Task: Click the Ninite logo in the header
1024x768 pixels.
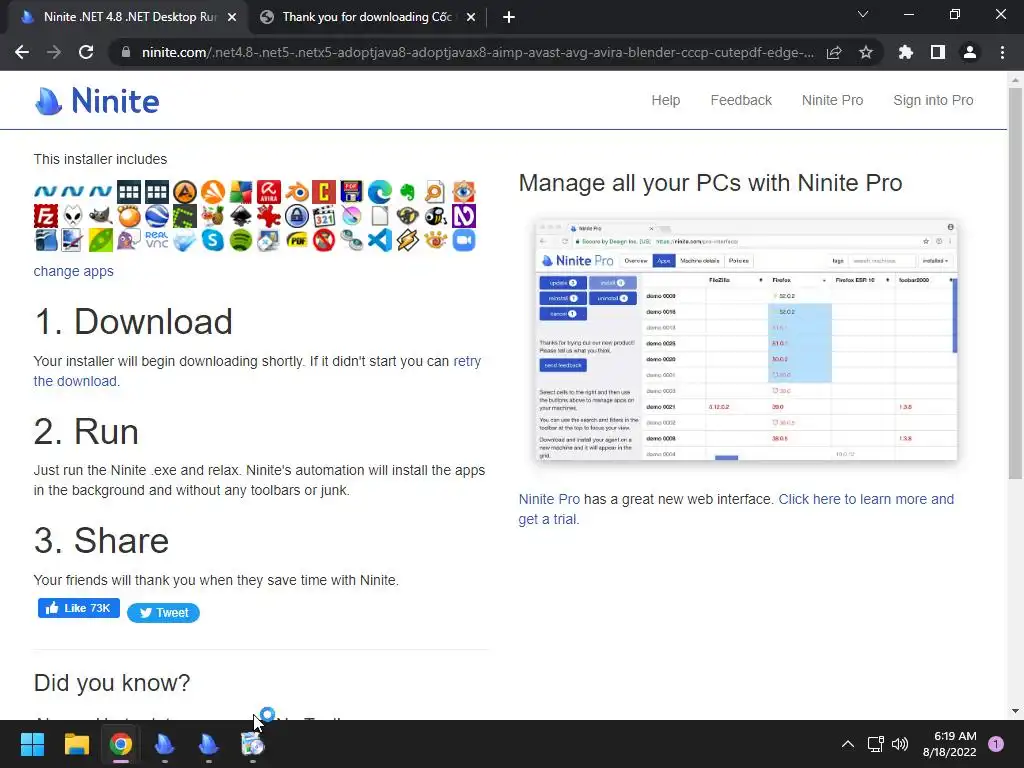Action: click(x=97, y=101)
